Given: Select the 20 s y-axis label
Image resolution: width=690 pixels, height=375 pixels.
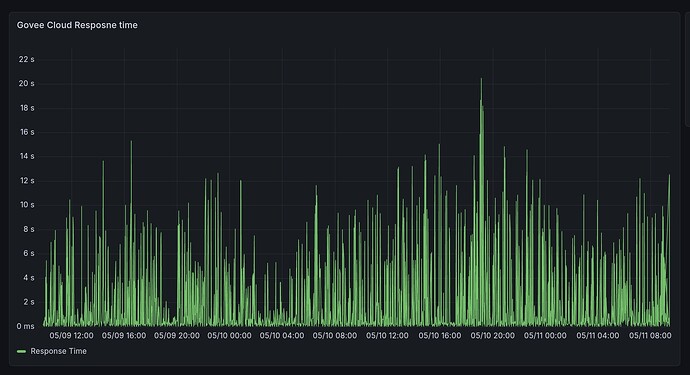Looking at the screenshot, I should pos(26,84).
